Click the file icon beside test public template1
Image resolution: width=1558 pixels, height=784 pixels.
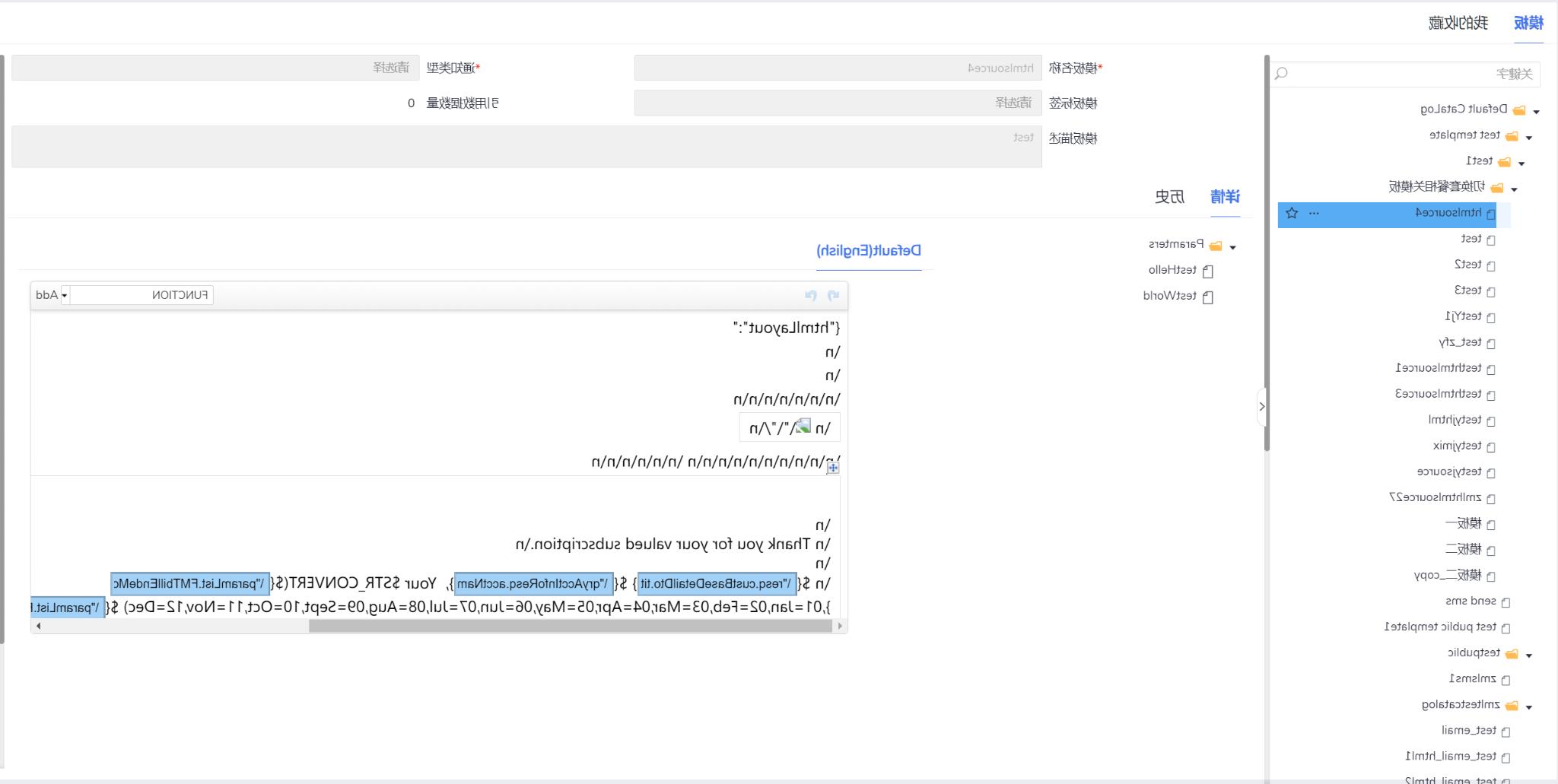(1506, 628)
